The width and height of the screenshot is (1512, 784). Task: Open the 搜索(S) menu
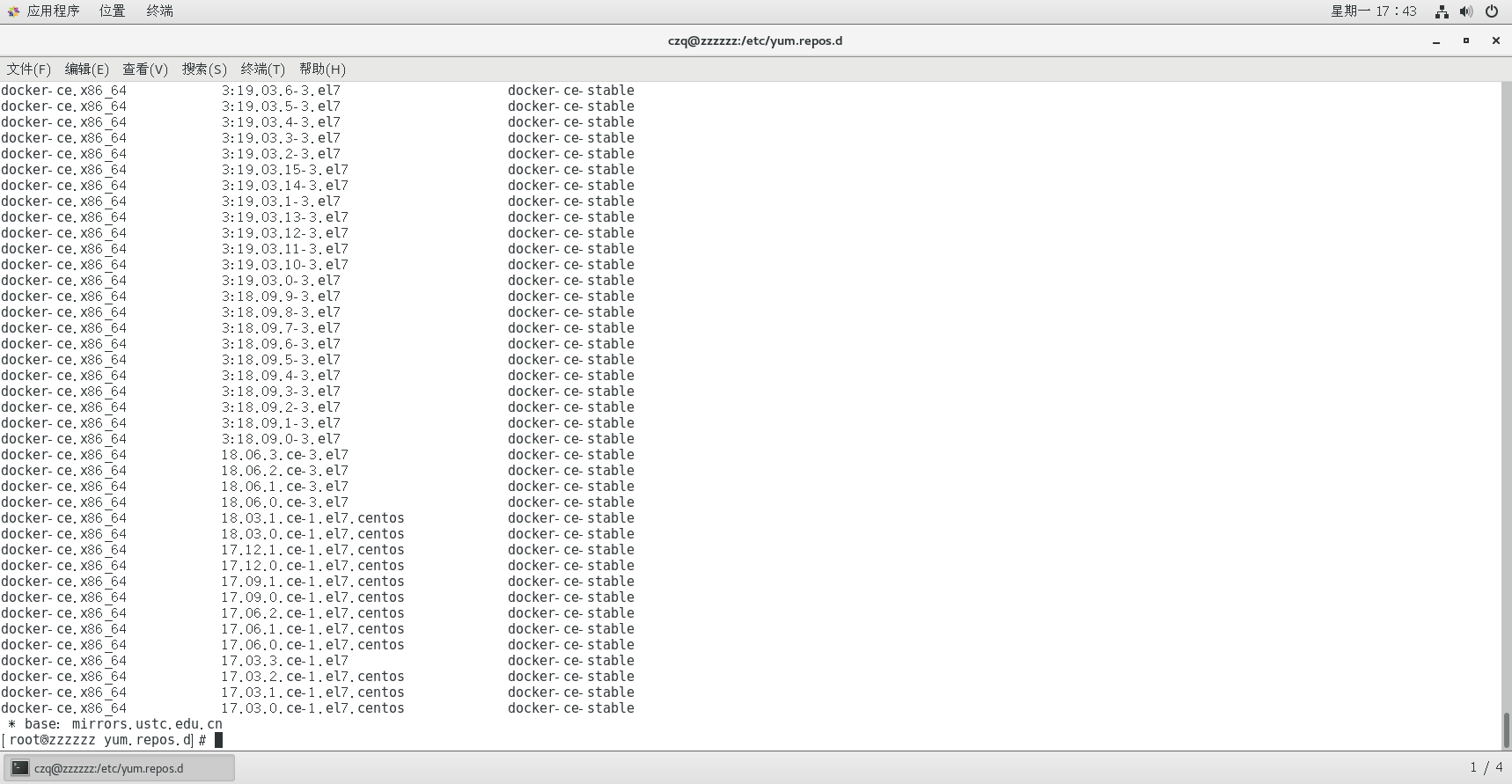pos(204,69)
